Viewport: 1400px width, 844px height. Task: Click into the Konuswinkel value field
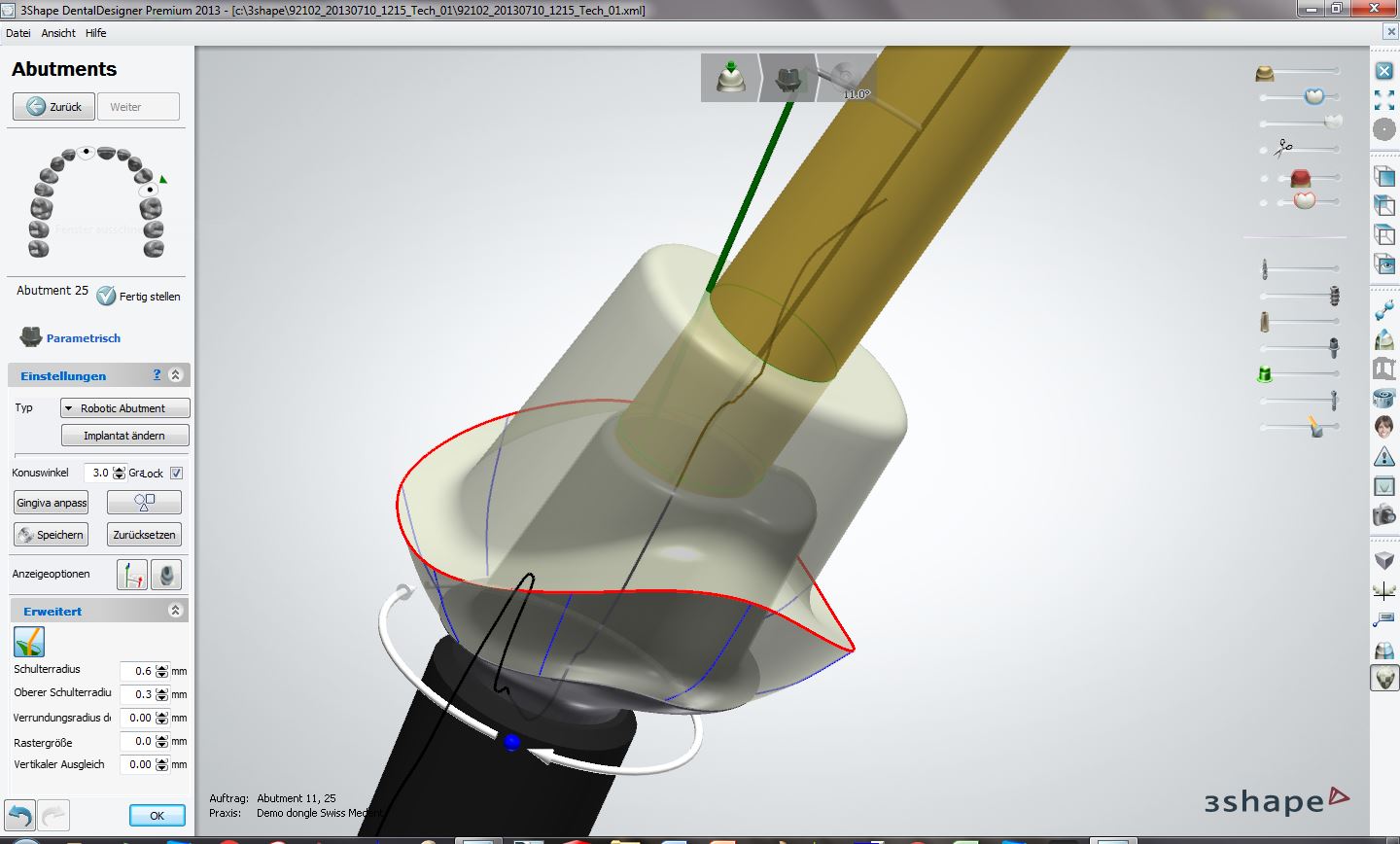click(98, 474)
